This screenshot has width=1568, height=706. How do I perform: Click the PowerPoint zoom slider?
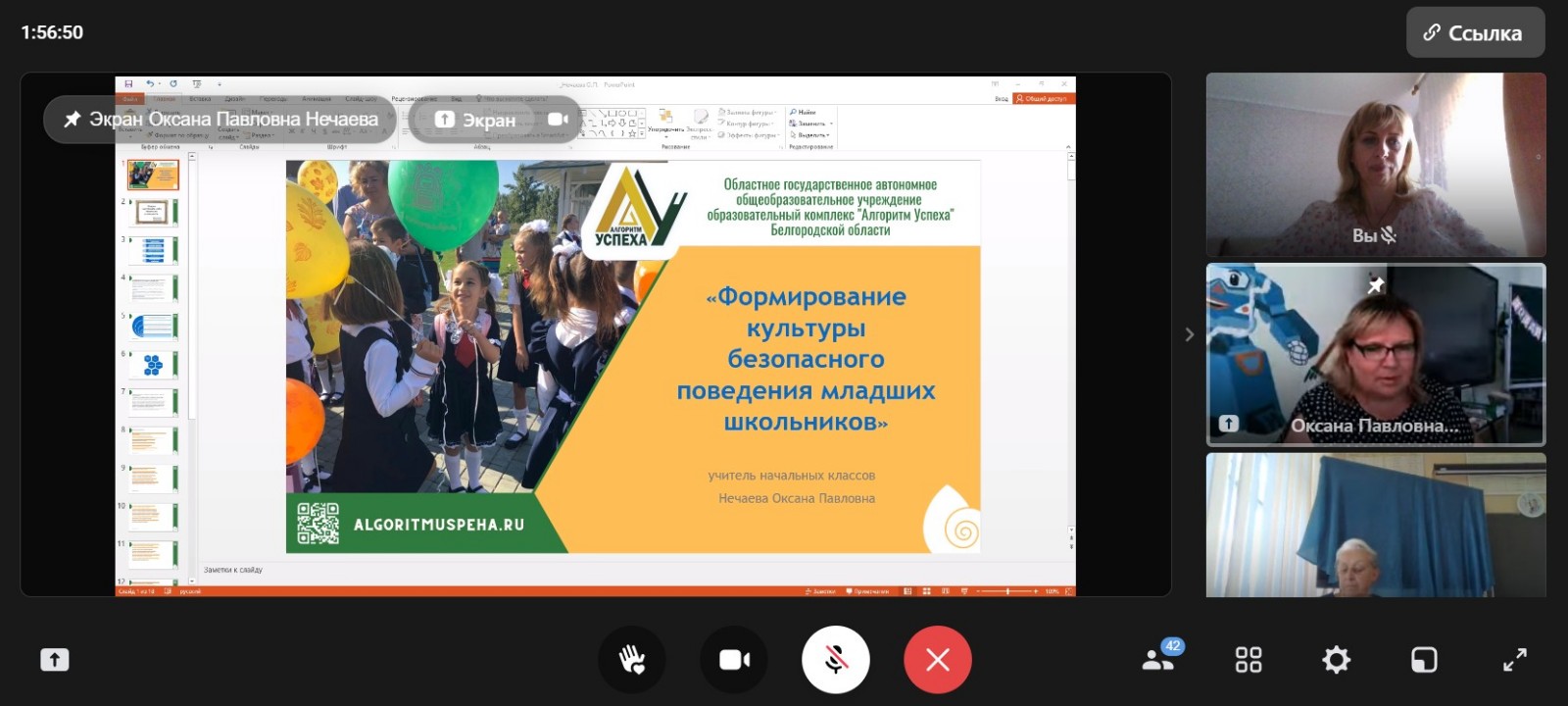point(1007,591)
